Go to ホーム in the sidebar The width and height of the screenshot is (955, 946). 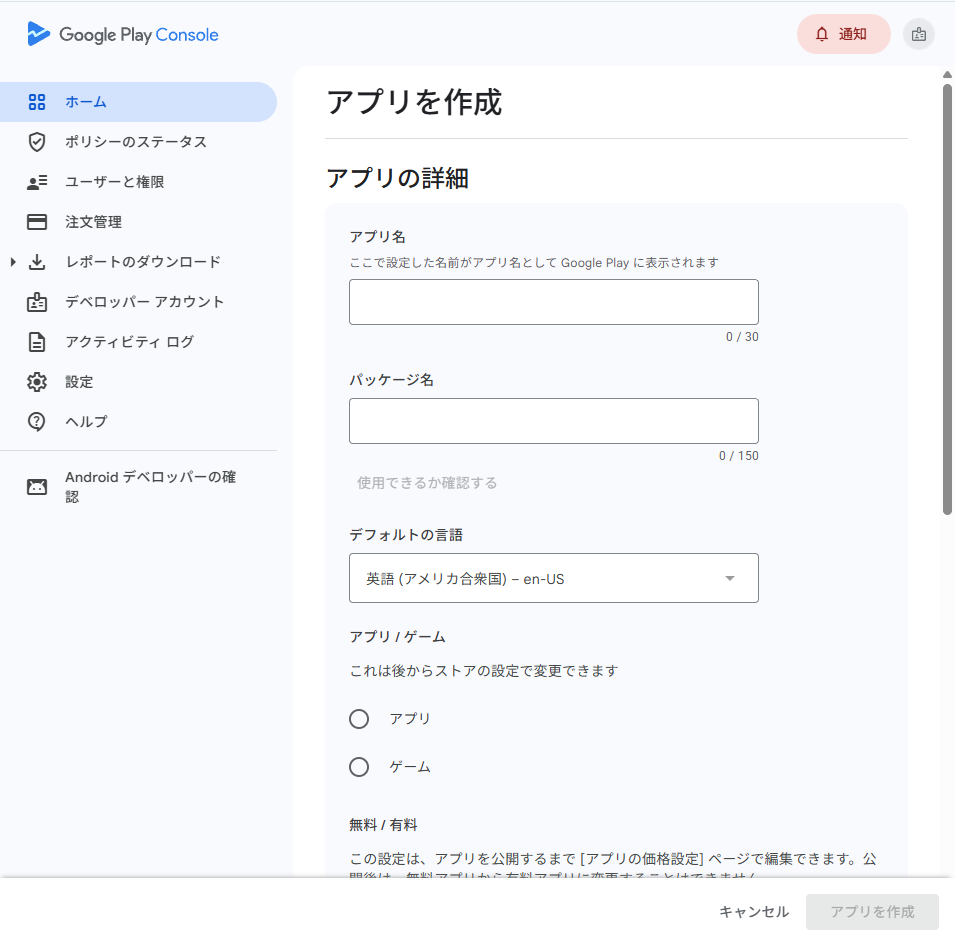pyautogui.click(x=138, y=102)
